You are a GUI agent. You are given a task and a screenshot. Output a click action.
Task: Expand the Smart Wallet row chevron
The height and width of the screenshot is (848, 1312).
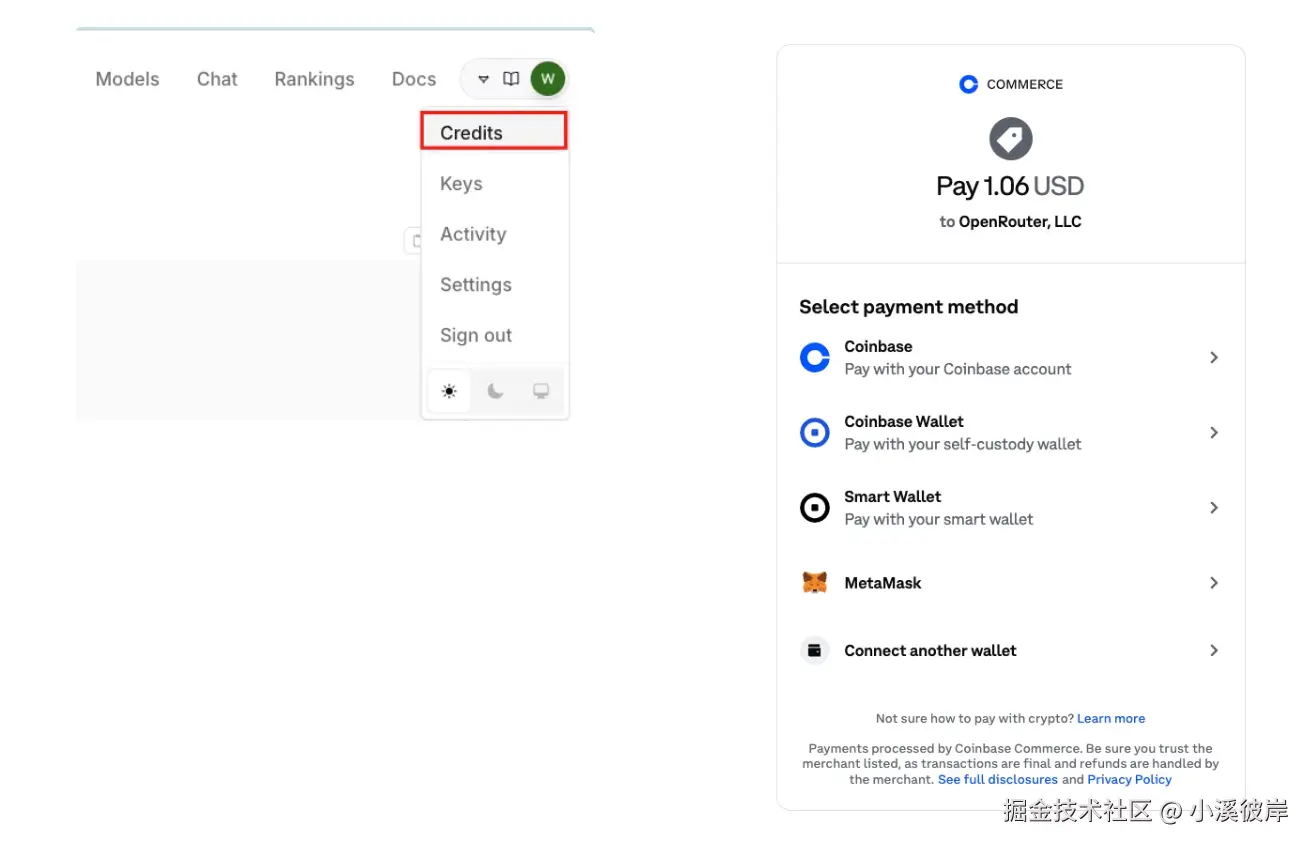1214,508
